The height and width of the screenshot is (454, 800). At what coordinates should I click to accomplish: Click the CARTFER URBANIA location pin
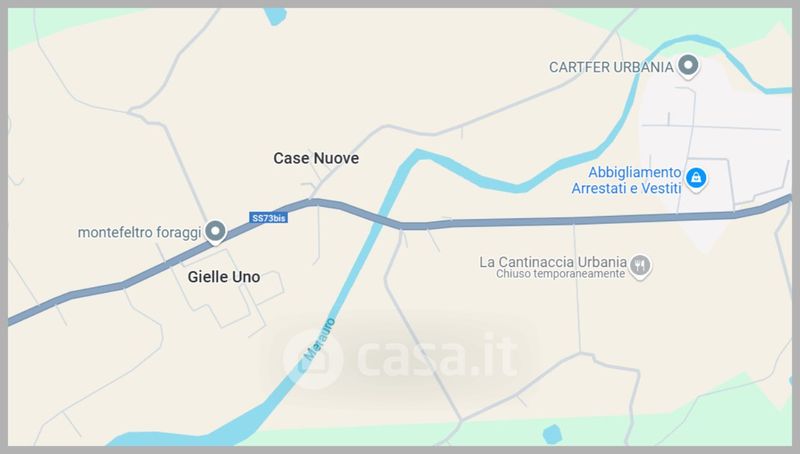click(x=688, y=66)
